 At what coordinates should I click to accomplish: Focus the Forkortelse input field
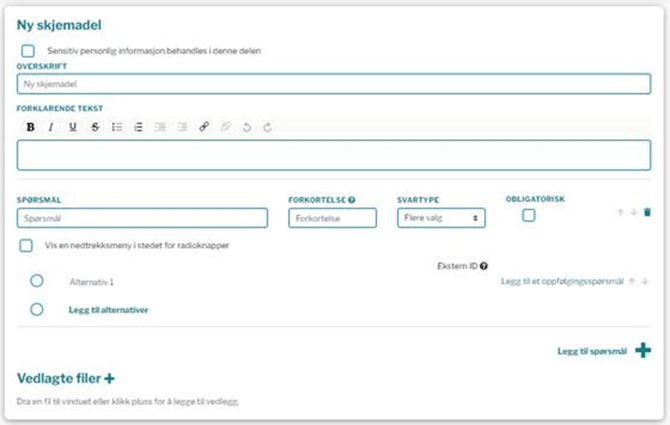(x=331, y=218)
